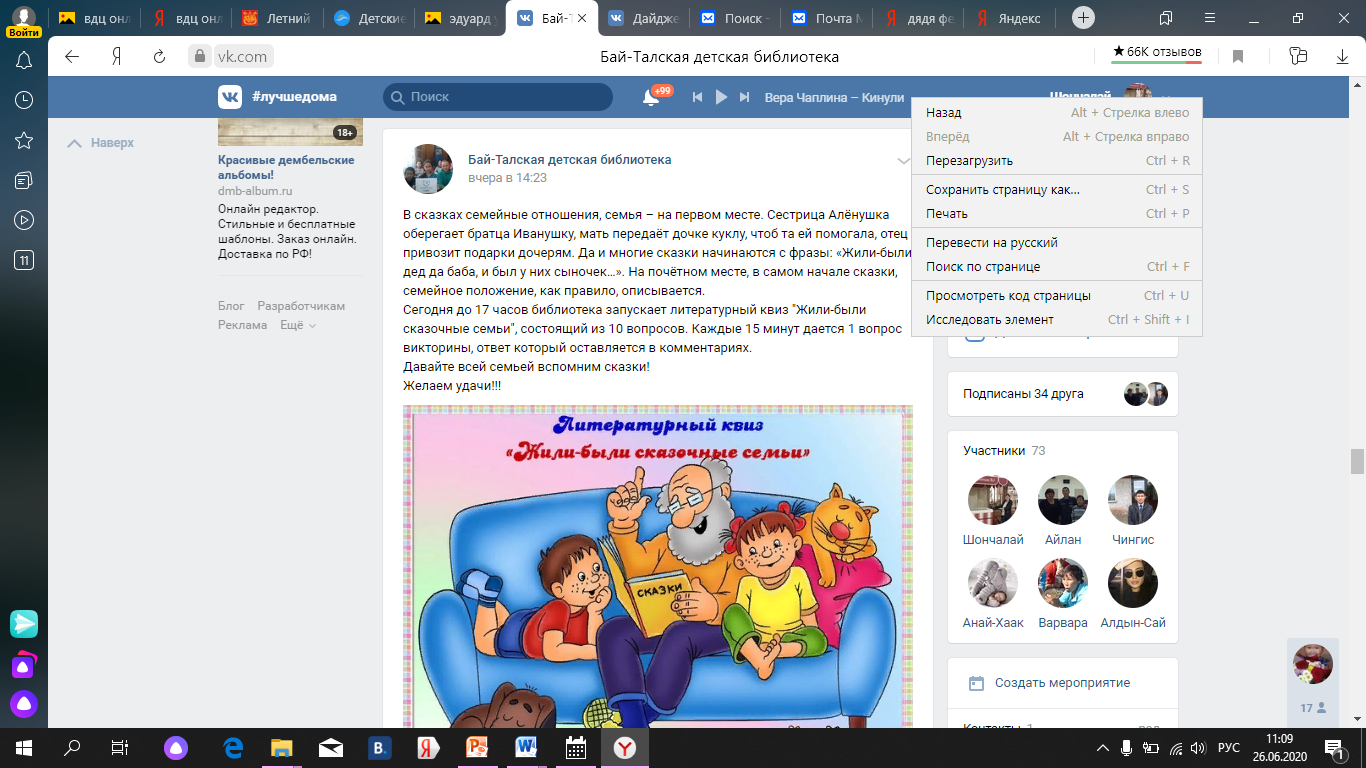Select 'Перевести на русский' menu entry
1366x768 pixels.
992,242
